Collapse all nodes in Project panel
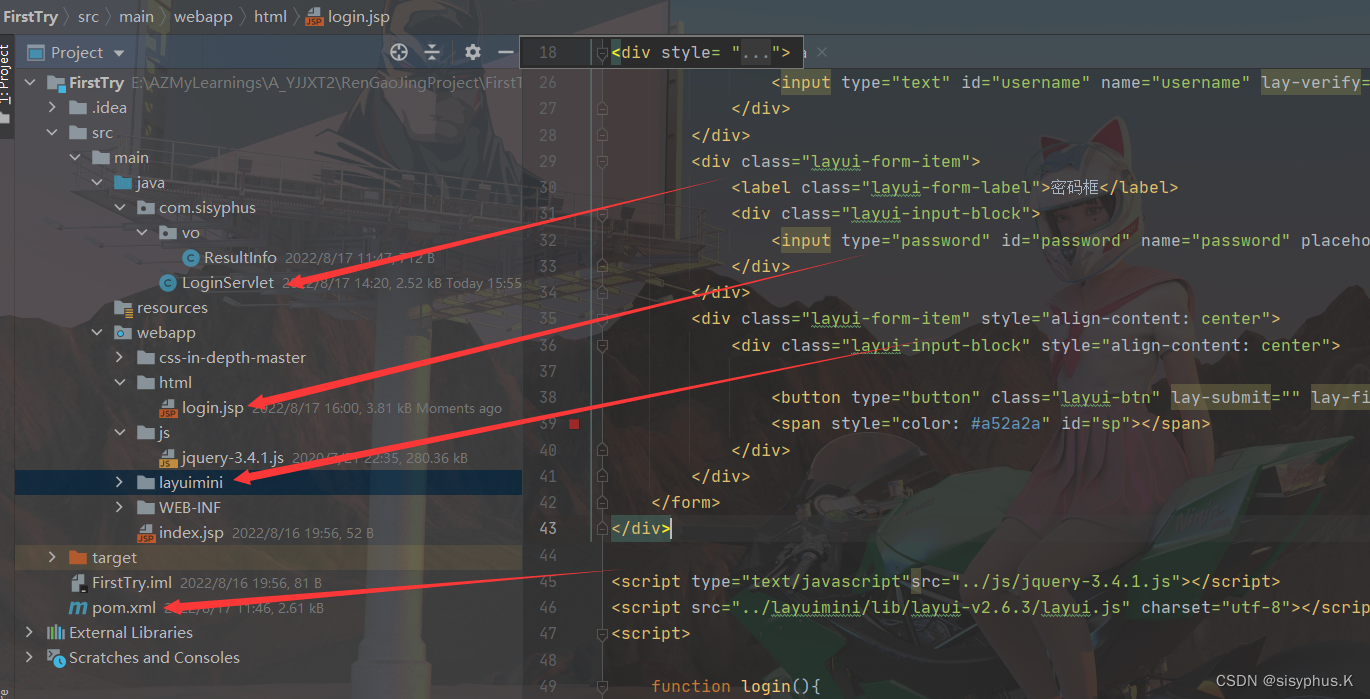This screenshot has width=1370, height=699. point(432,52)
